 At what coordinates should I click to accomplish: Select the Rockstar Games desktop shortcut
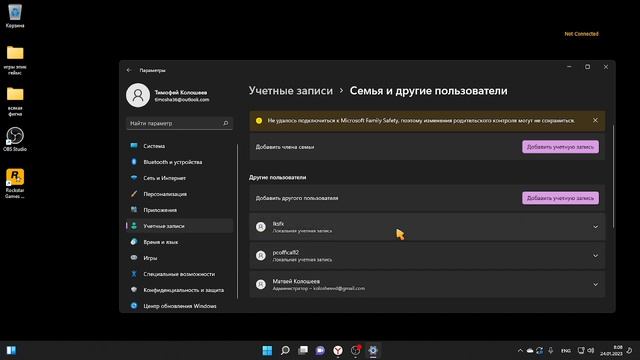(x=15, y=184)
